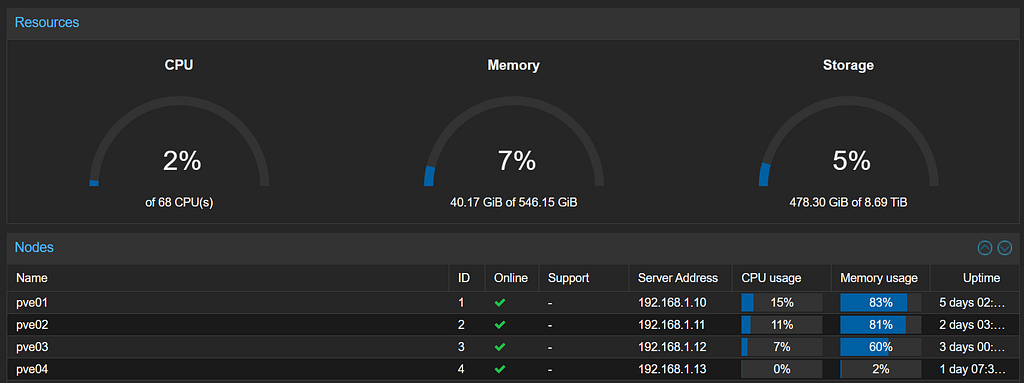Image resolution: width=1024 pixels, height=383 pixels.
Task: Sort nodes by Memory usage column
Action: point(880,278)
